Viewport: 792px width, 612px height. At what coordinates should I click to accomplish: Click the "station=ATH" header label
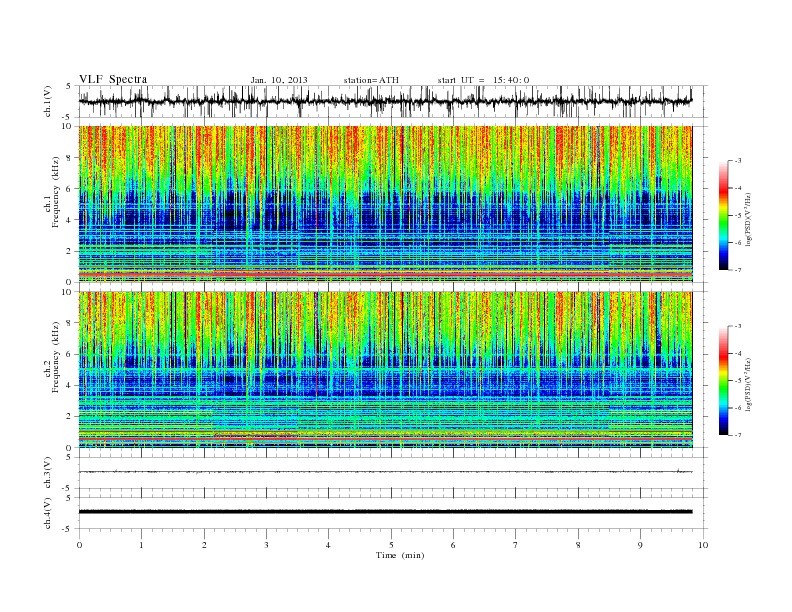coord(371,80)
